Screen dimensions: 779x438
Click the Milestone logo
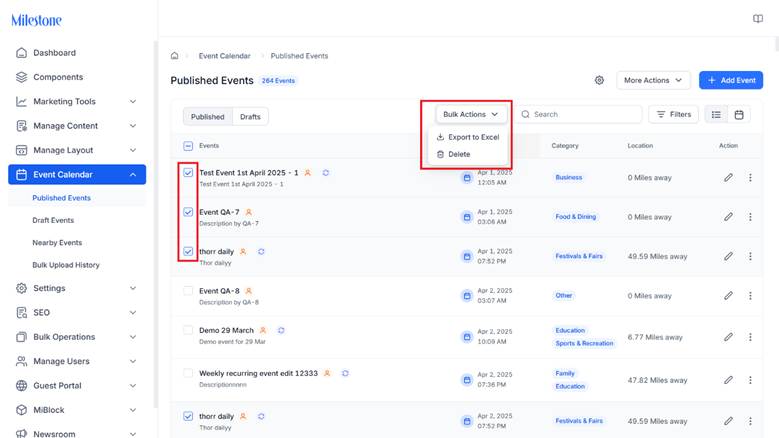[x=36, y=20]
